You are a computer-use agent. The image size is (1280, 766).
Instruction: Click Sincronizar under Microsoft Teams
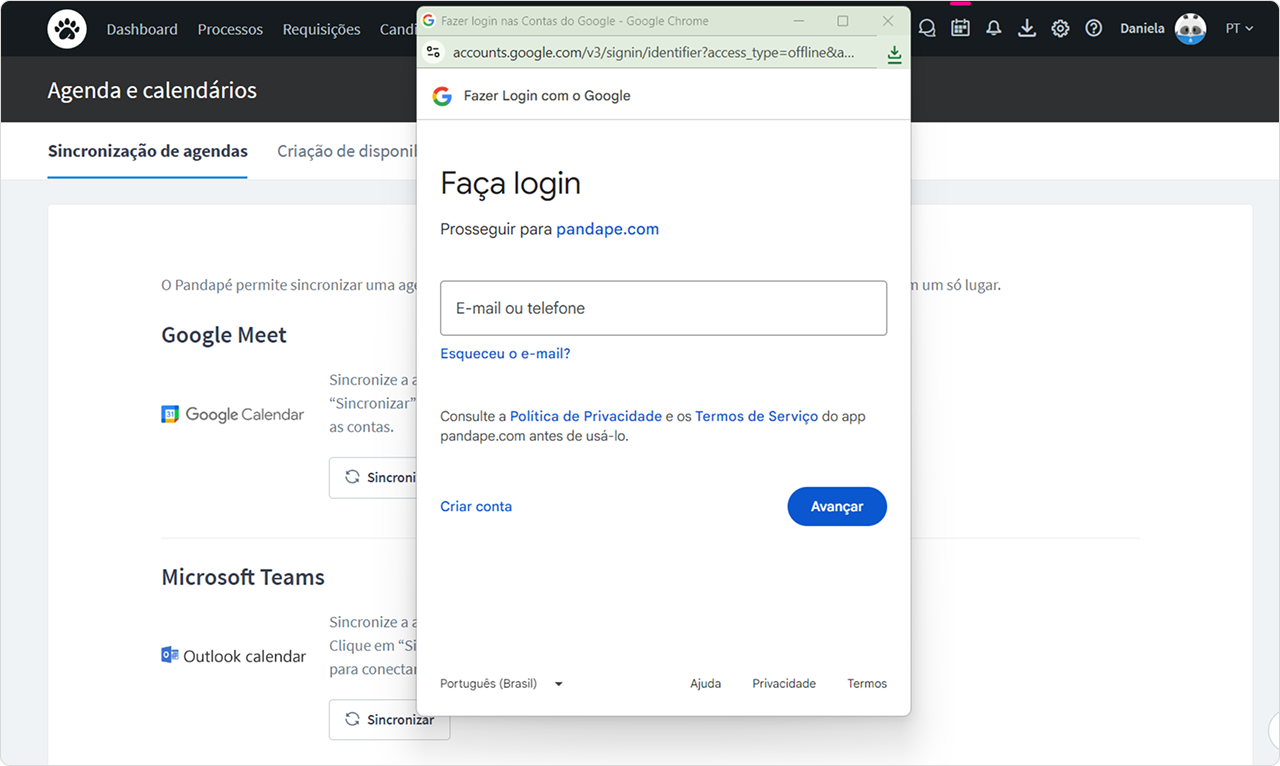click(389, 719)
